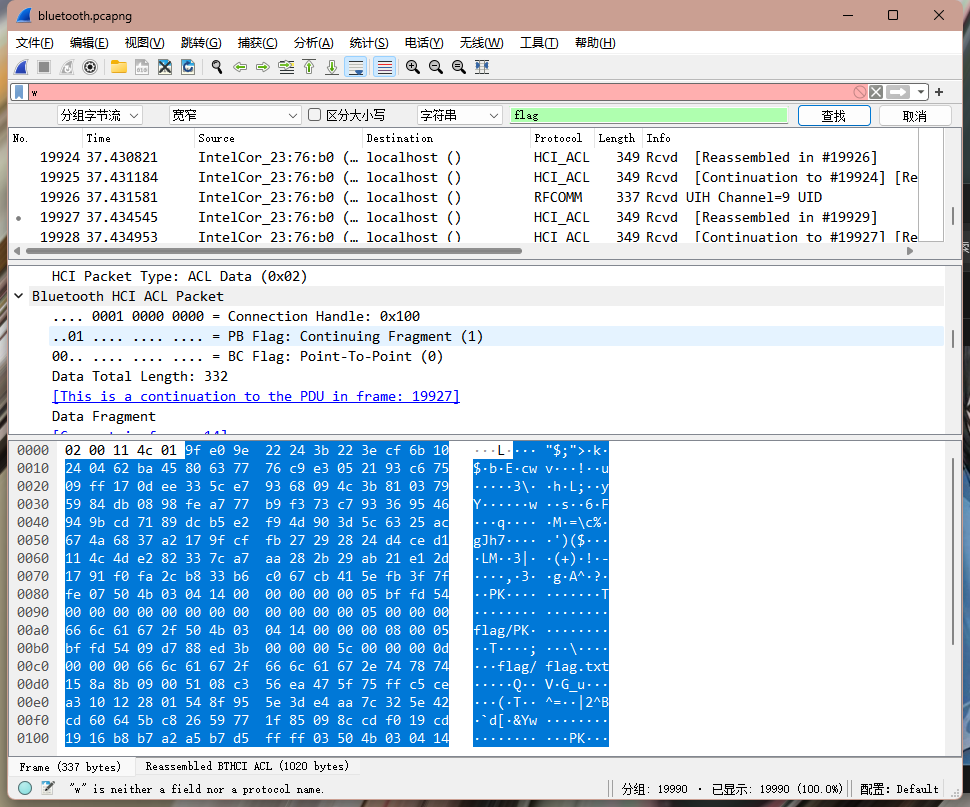Switch to Reassembled BTHCI ACL tab
970x807 pixels.
click(247, 766)
